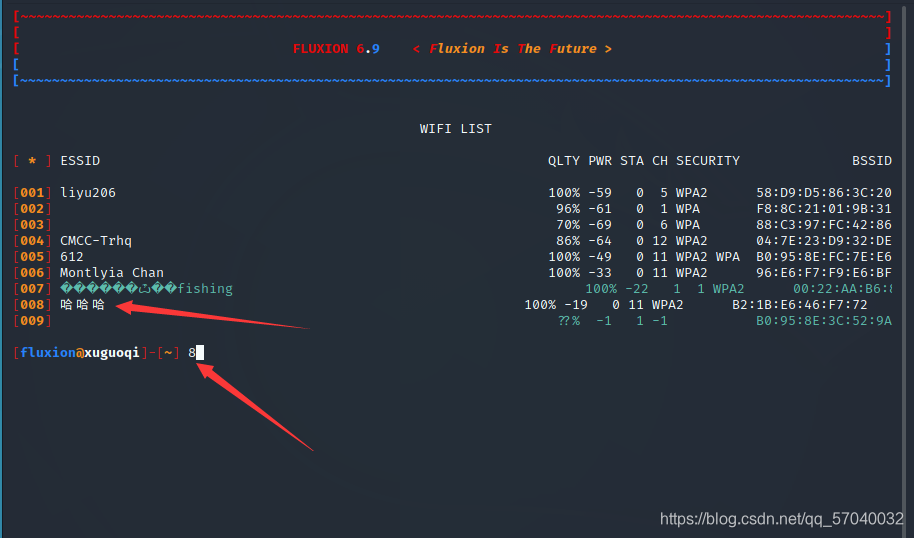Click BSSID 04:7E:23:D9:32:DE
914x538 pixels.
pyautogui.click(x=824, y=241)
